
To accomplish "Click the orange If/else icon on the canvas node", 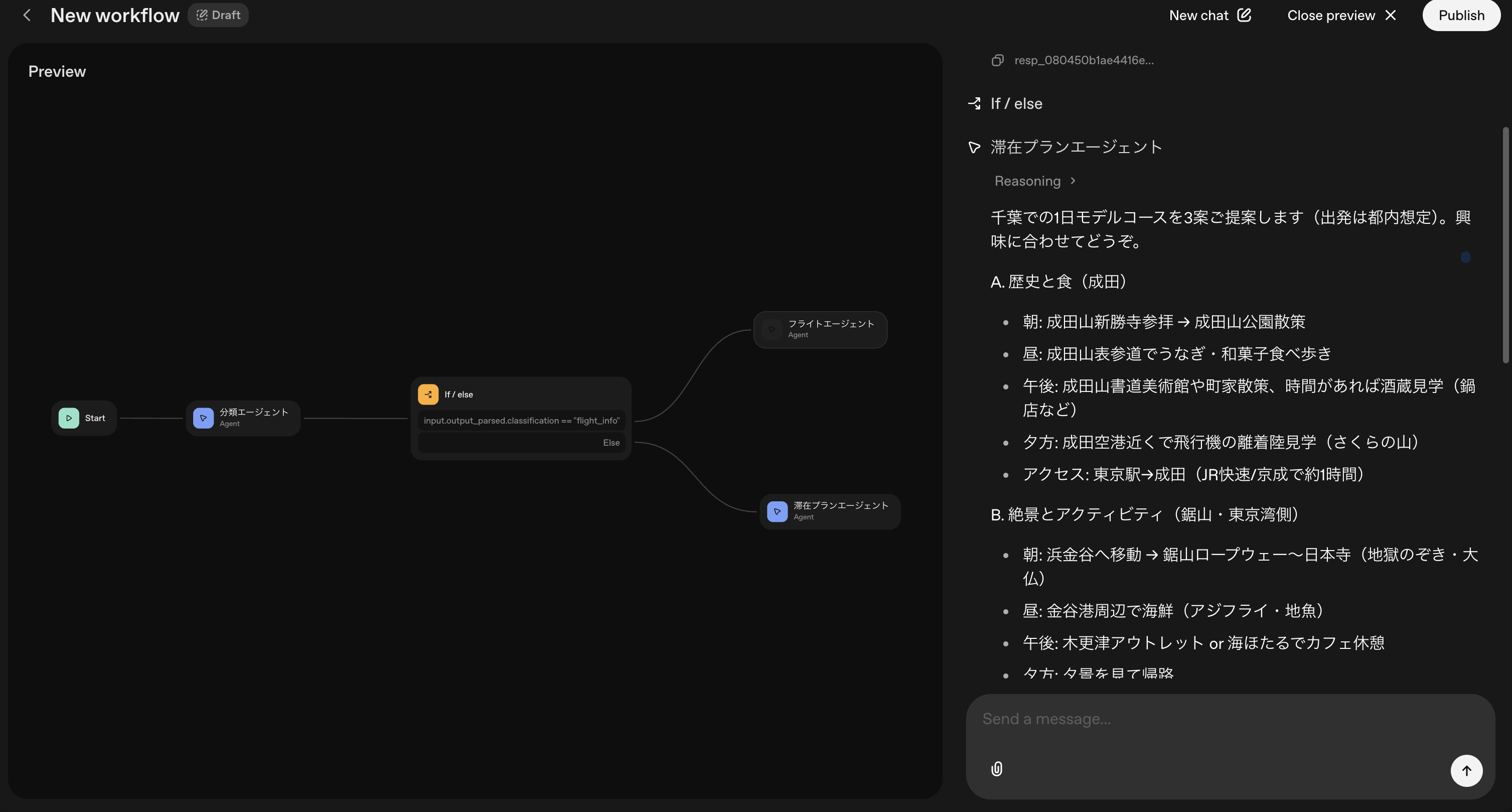I will [x=428, y=394].
